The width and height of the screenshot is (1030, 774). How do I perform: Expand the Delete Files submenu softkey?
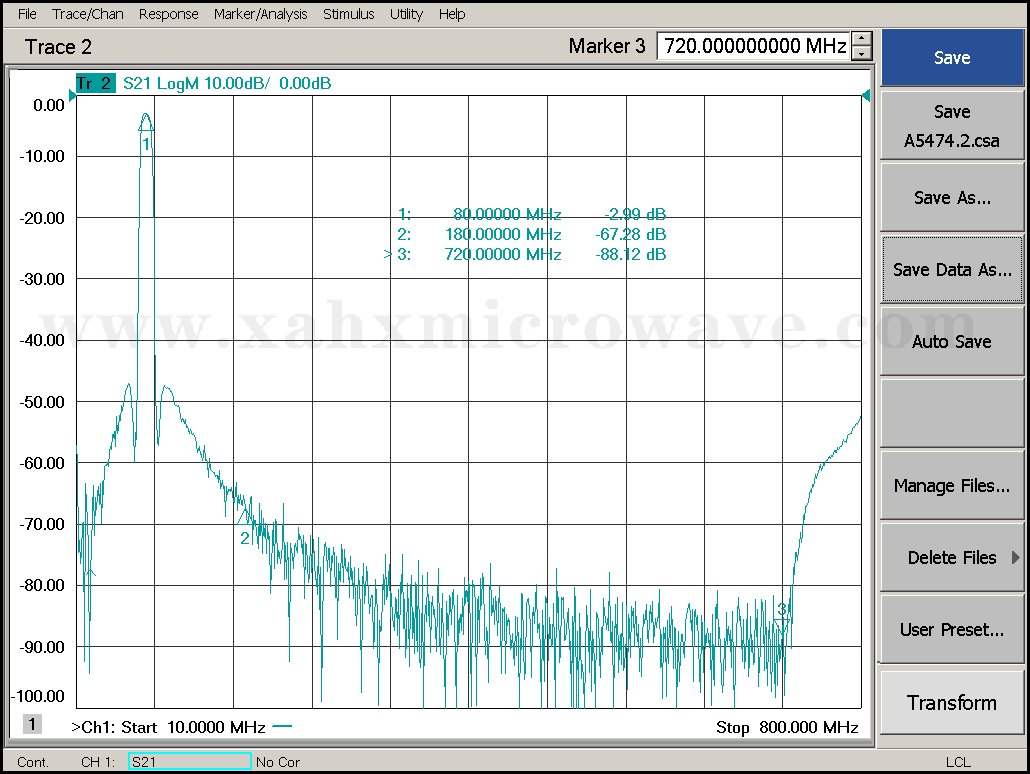pos(952,558)
